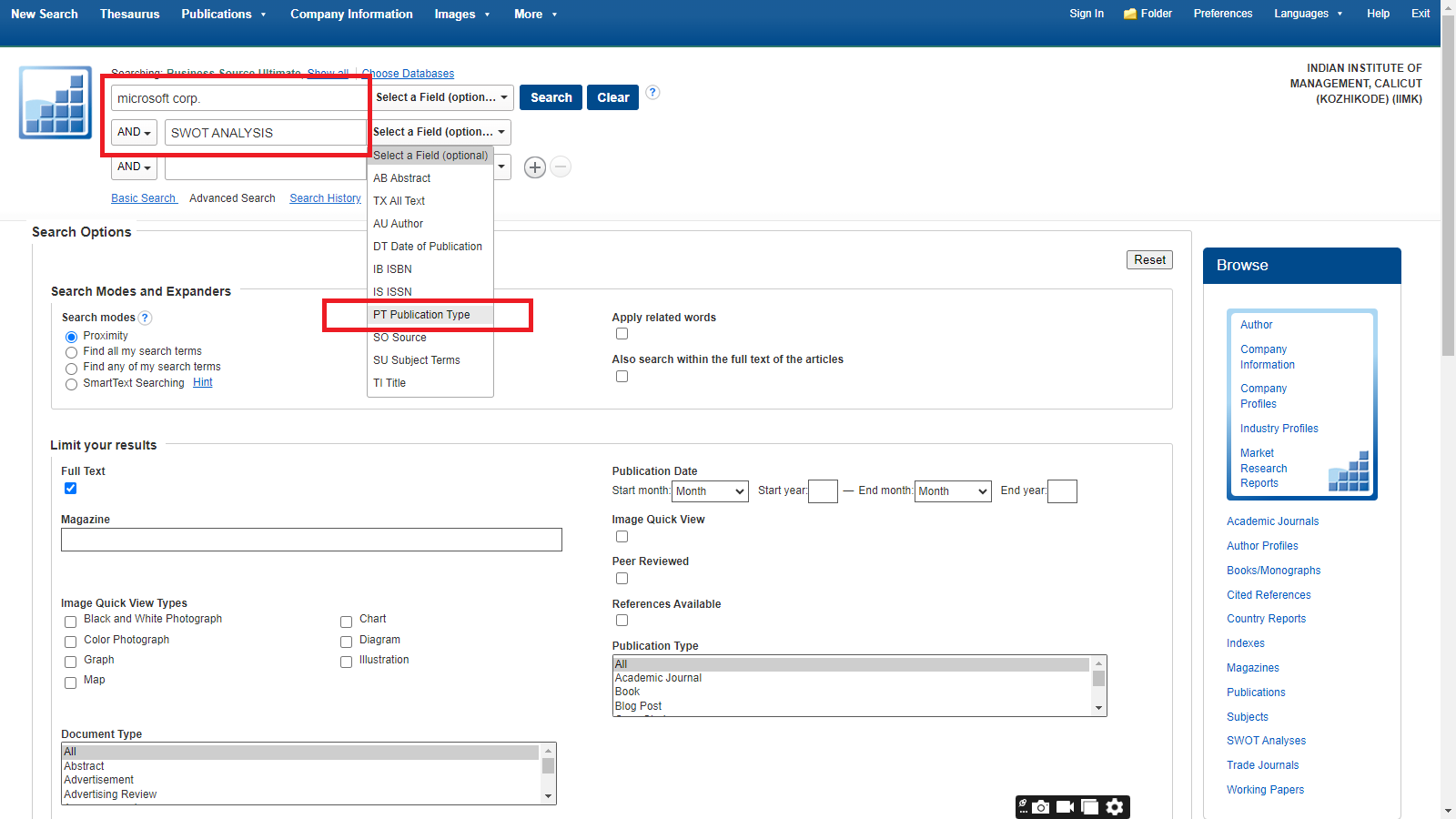The height and width of the screenshot is (819, 1456).
Task: Uncheck the Full Text checkbox
Action: point(71,489)
